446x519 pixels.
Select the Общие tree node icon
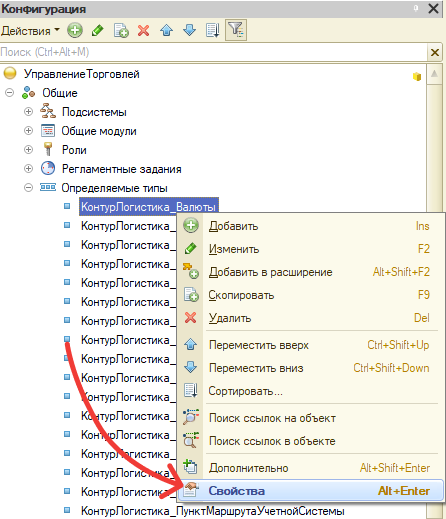(x=28, y=93)
